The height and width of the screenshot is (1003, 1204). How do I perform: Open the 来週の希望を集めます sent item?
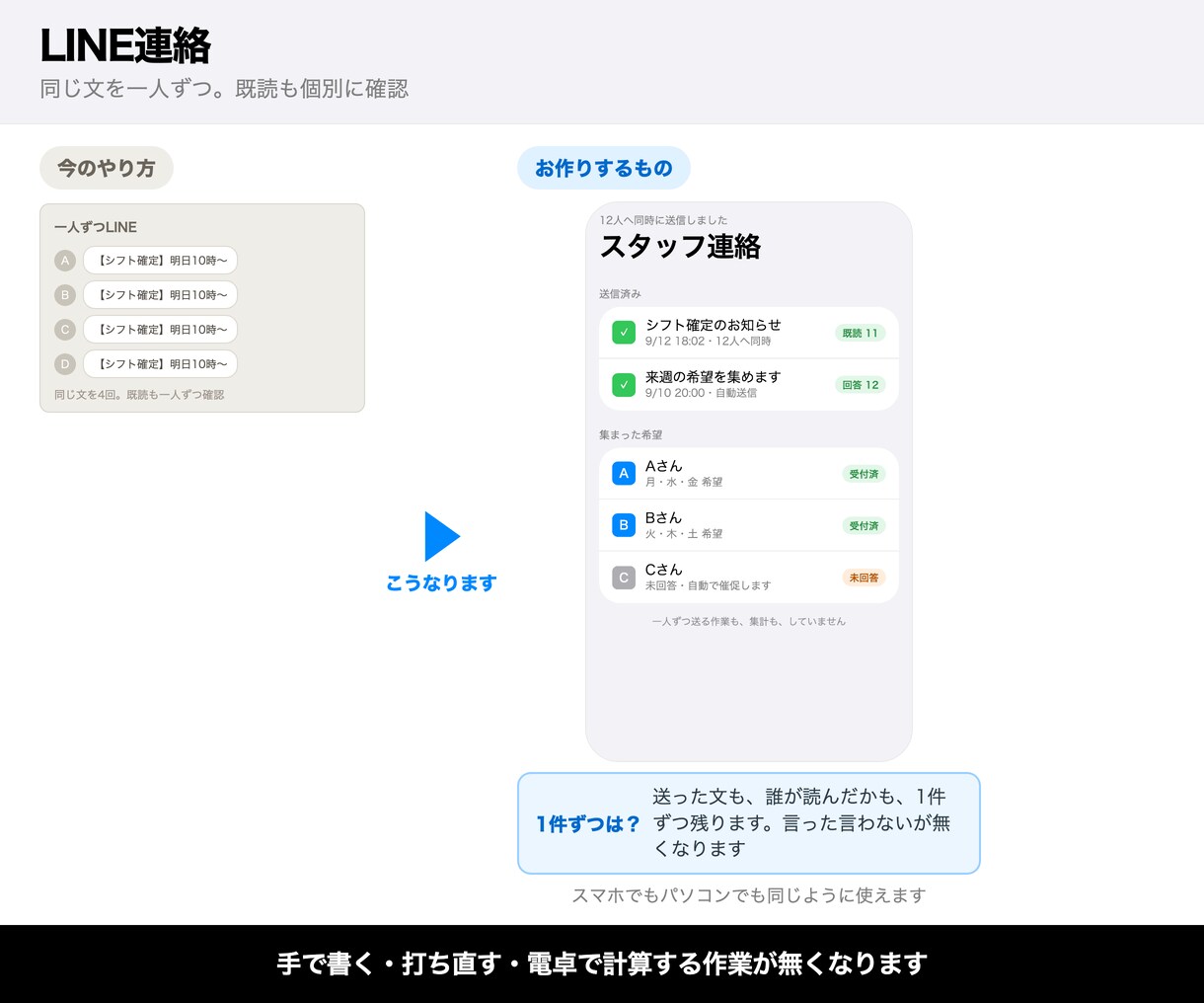749,385
